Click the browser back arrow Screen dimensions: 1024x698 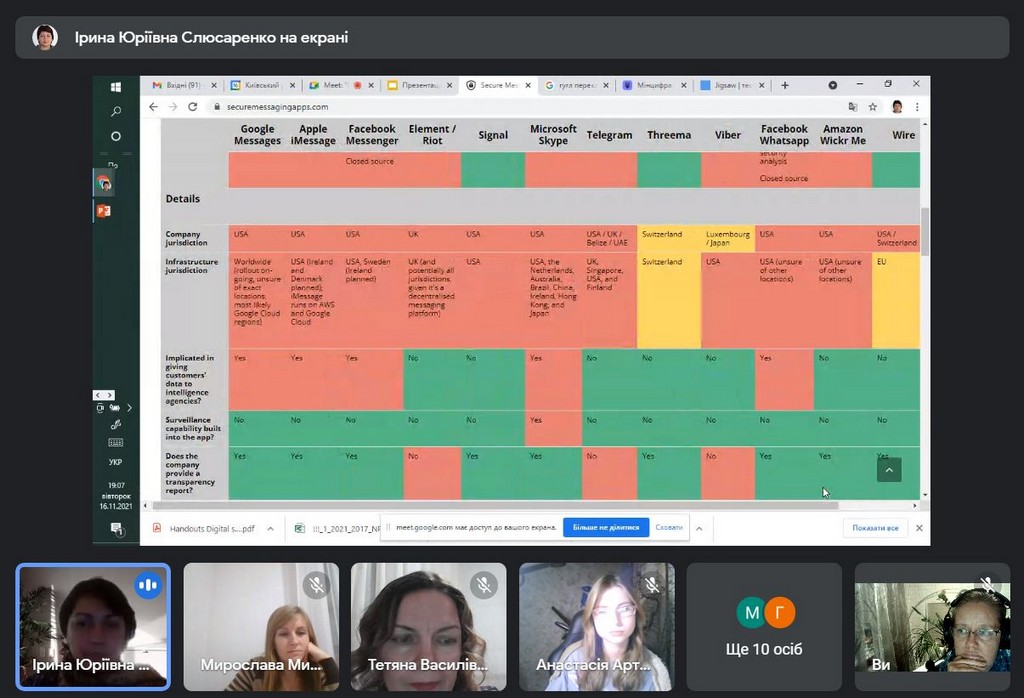pos(153,106)
